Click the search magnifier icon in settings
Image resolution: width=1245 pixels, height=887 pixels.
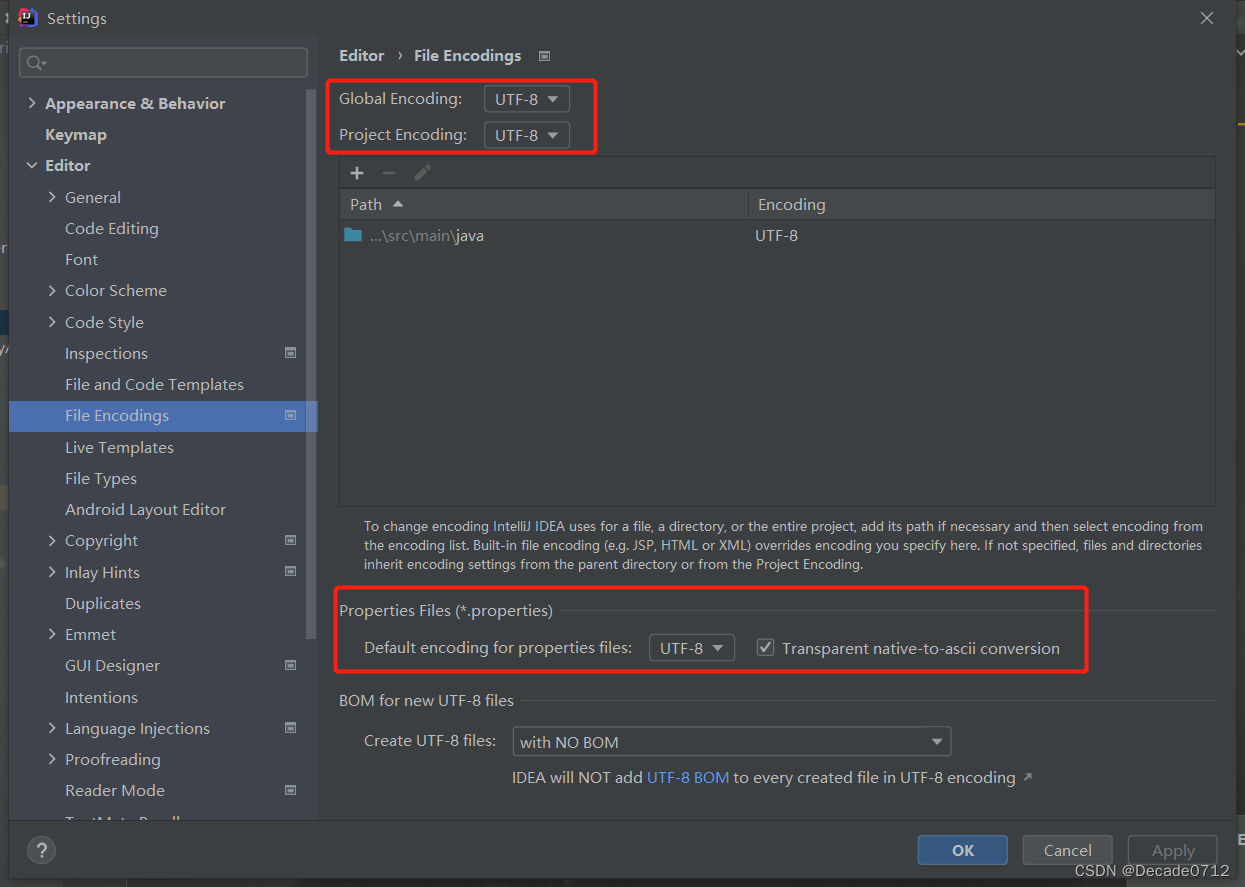pos(35,63)
